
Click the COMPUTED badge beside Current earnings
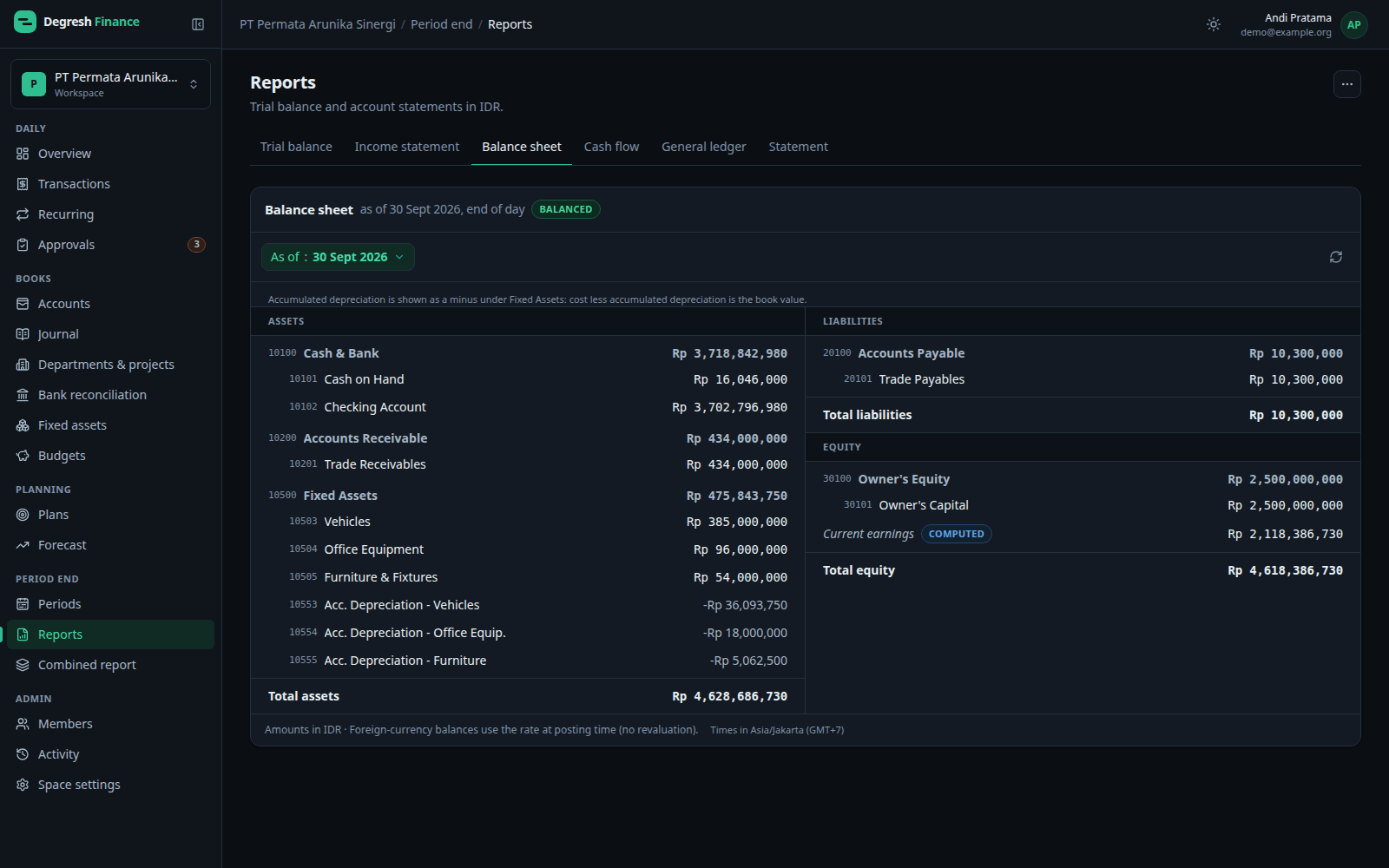(956, 534)
